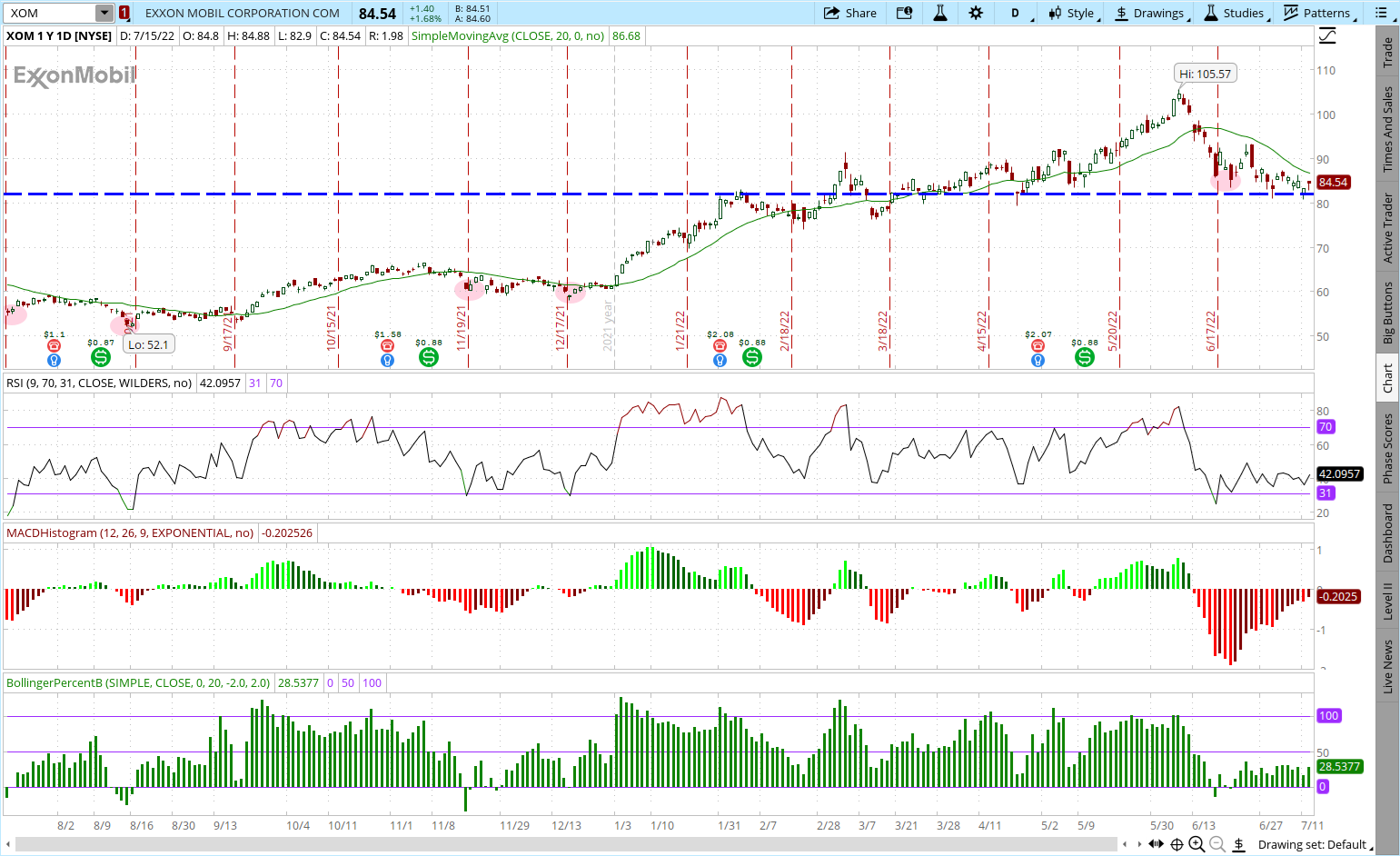The image size is (1400, 856).
Task: Open the Phase Scores side tab
Action: tap(1387, 449)
